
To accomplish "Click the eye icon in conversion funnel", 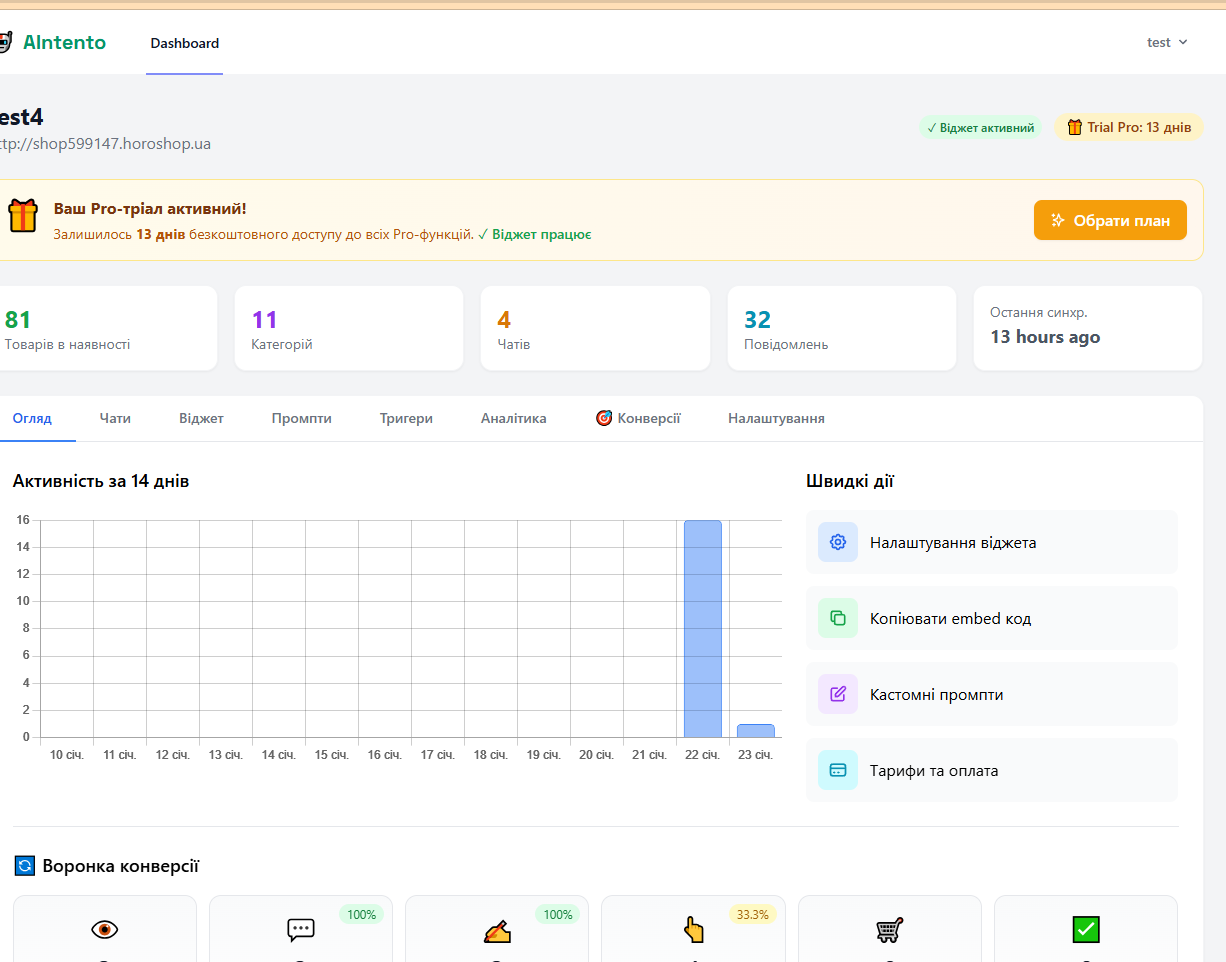I will [x=104, y=929].
